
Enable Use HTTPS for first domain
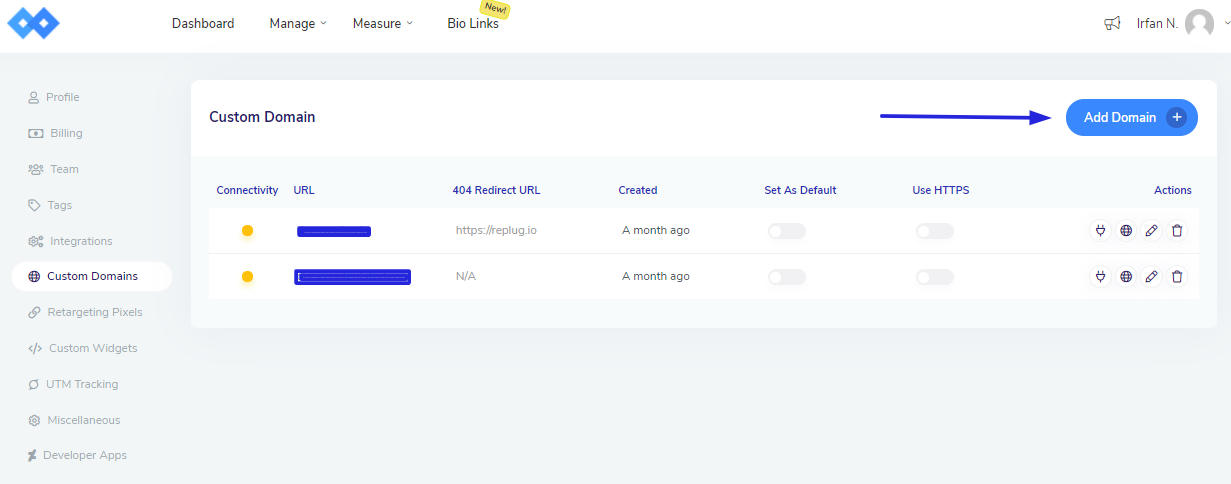pos(934,231)
